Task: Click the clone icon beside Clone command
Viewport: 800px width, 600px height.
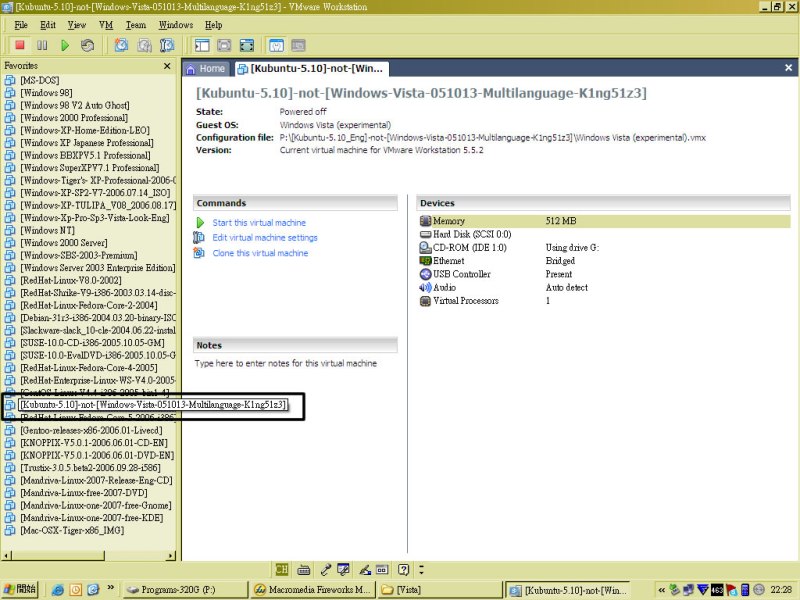Action: [x=199, y=253]
